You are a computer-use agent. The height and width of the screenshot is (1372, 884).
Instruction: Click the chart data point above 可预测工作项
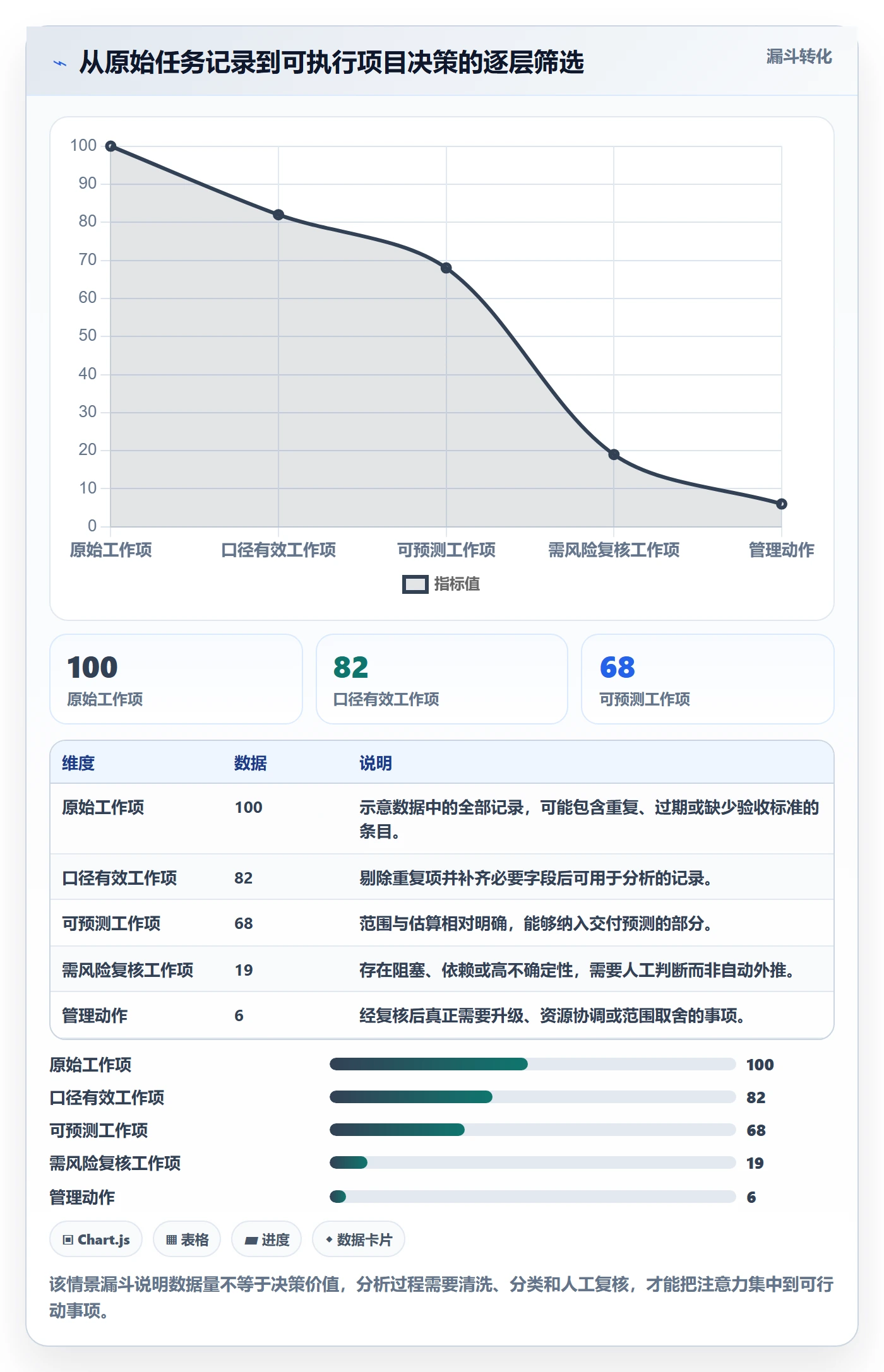[446, 268]
